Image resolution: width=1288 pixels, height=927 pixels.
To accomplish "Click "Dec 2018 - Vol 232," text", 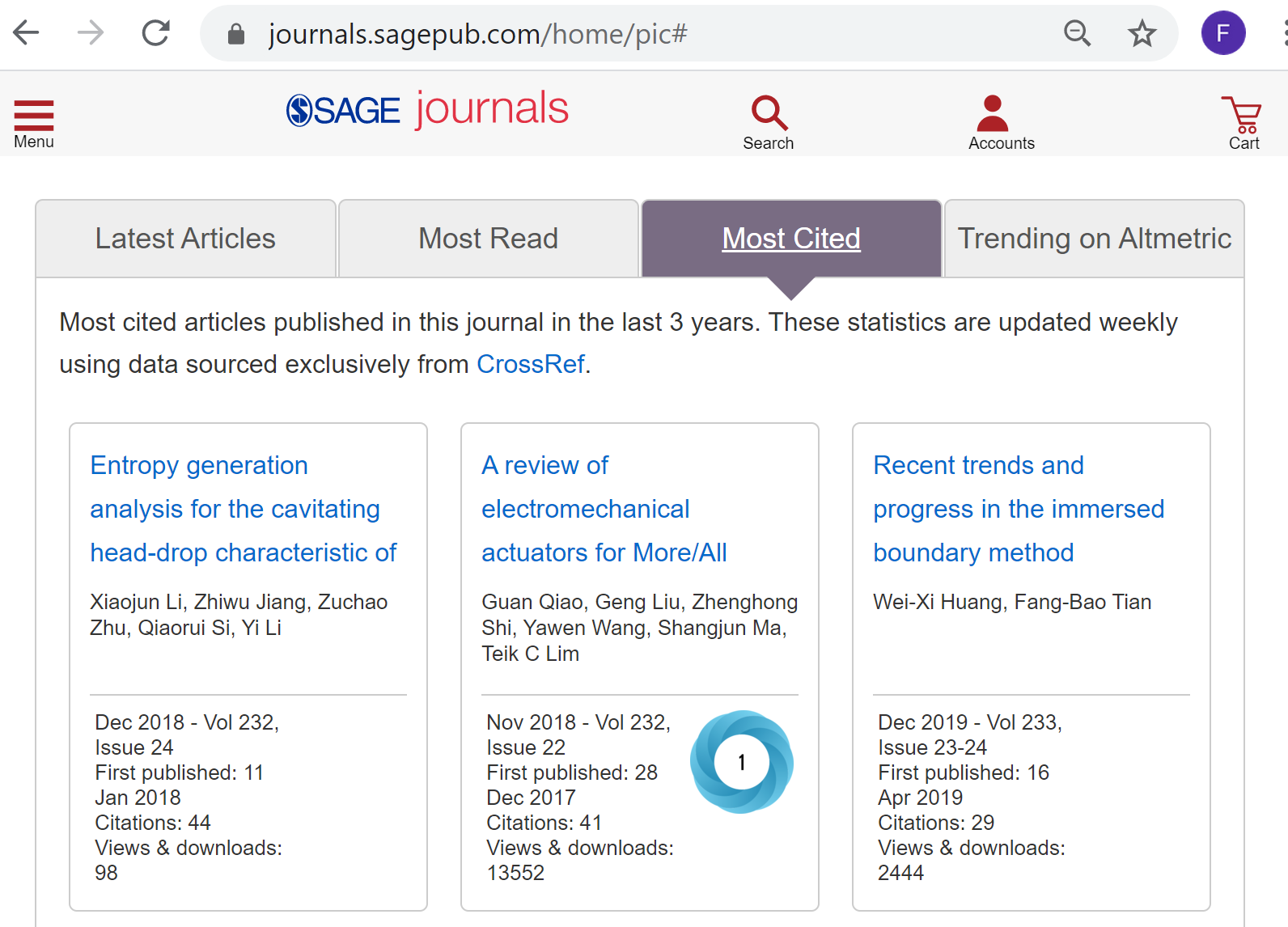I will point(187,722).
